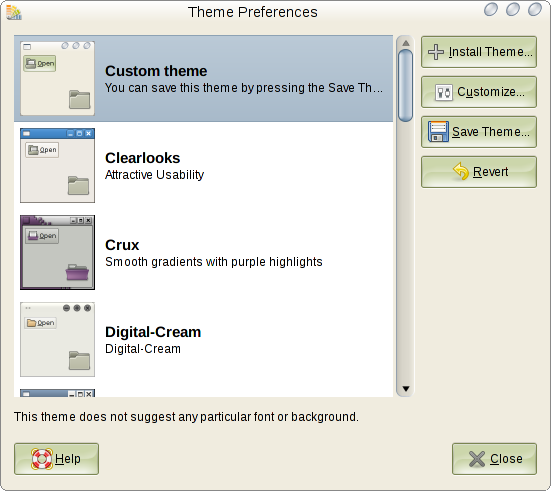Viewport: 551px width, 491px height.
Task: Click the floppy disk icon on Save Theme
Action: click(x=438, y=131)
